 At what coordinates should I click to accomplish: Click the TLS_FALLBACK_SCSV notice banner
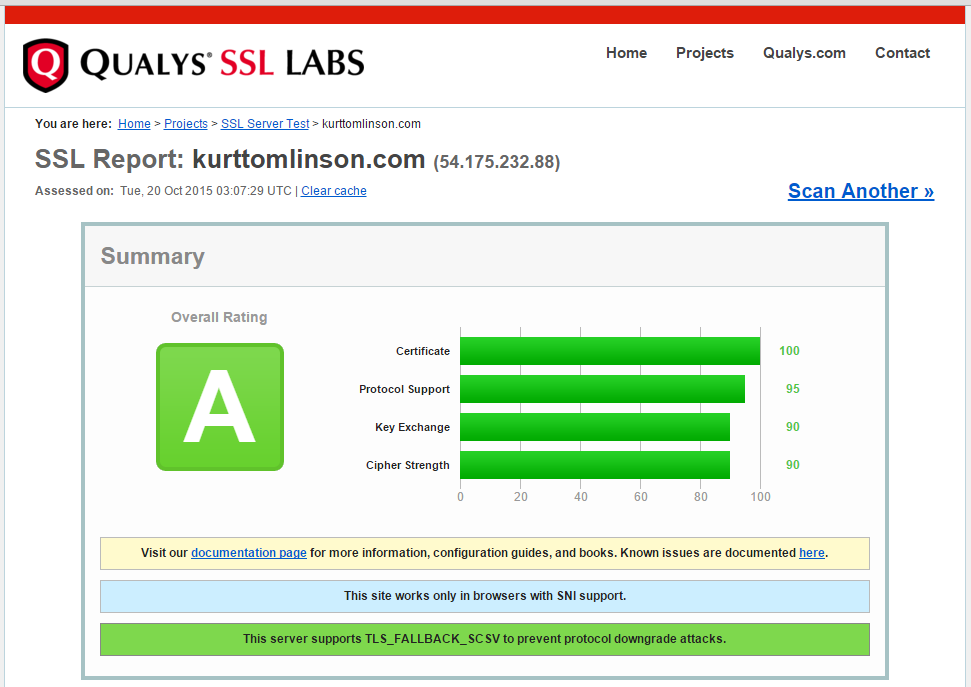485,639
